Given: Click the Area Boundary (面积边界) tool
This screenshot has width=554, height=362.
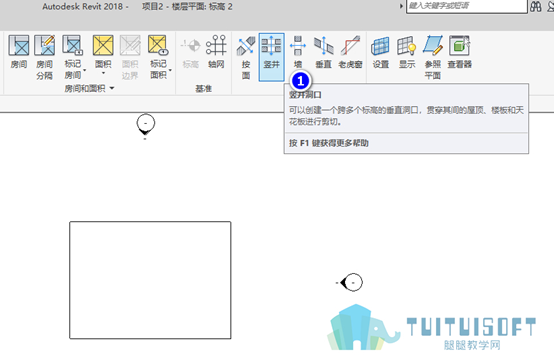Looking at the screenshot, I should [x=130, y=57].
